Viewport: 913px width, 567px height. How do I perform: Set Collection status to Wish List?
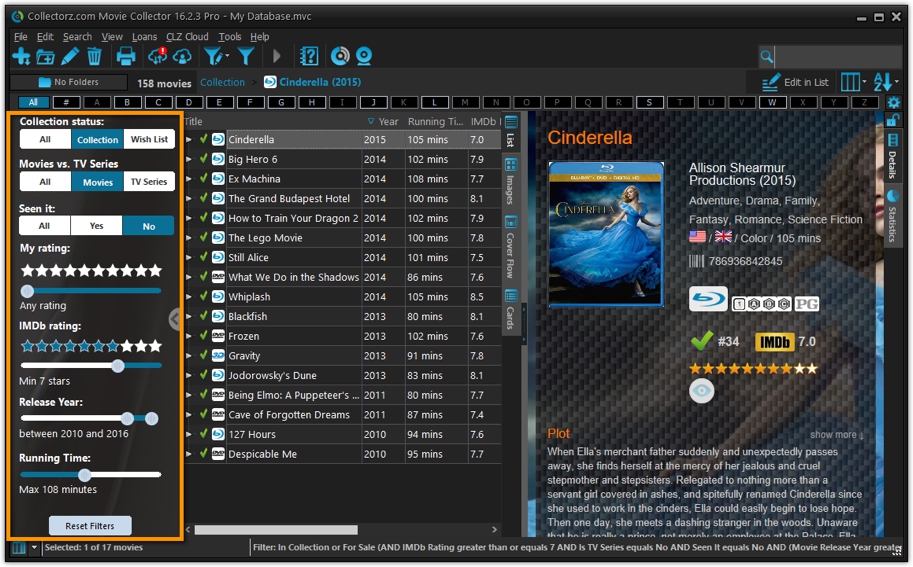pos(149,140)
